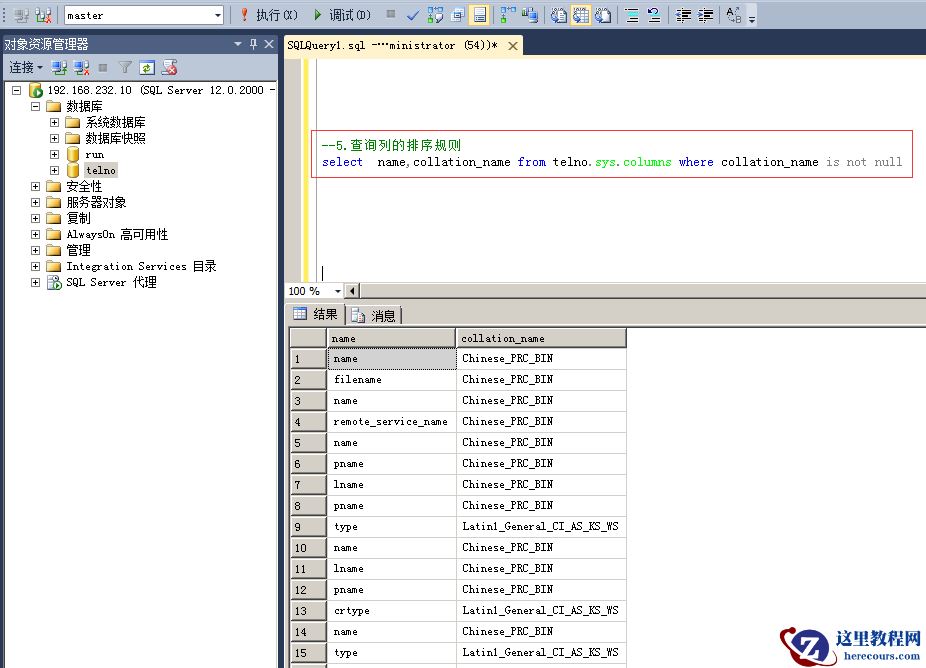Select the 服务器对象 tree item
The image size is (926, 668).
tap(96, 203)
